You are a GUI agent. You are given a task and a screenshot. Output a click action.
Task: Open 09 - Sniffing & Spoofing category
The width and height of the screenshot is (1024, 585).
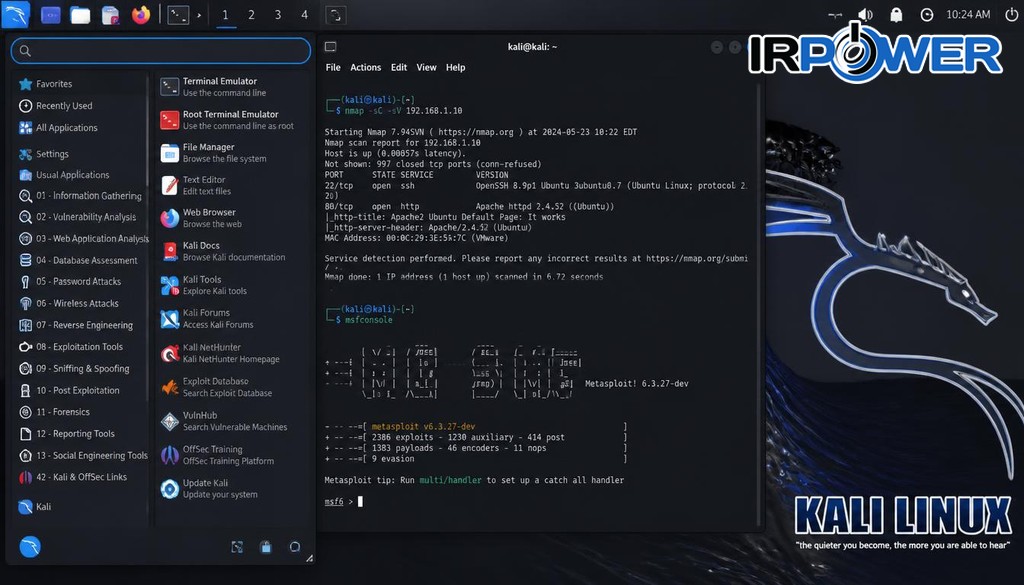[x=82, y=369]
